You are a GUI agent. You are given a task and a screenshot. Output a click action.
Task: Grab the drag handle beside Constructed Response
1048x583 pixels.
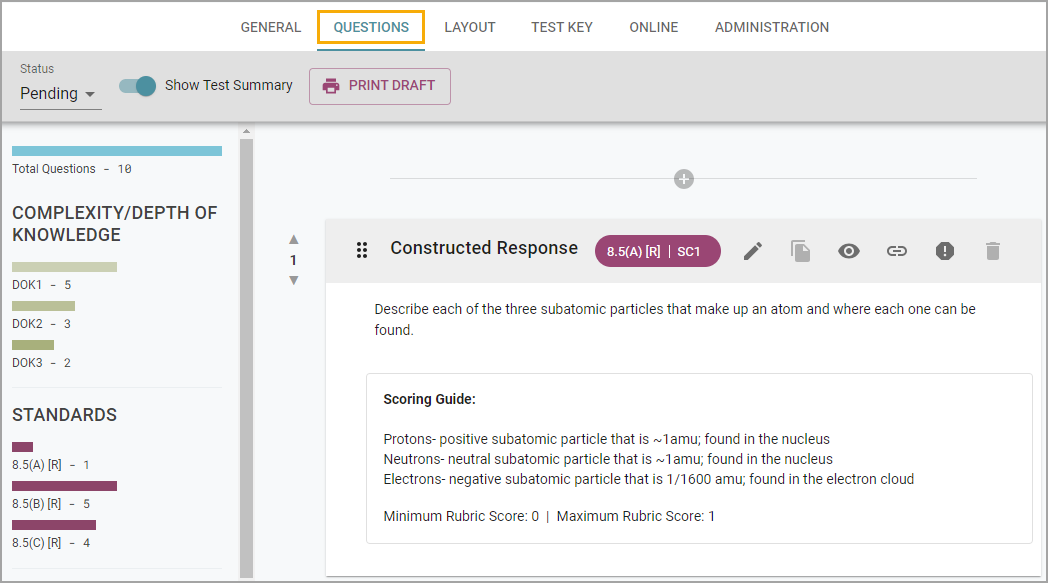click(362, 250)
